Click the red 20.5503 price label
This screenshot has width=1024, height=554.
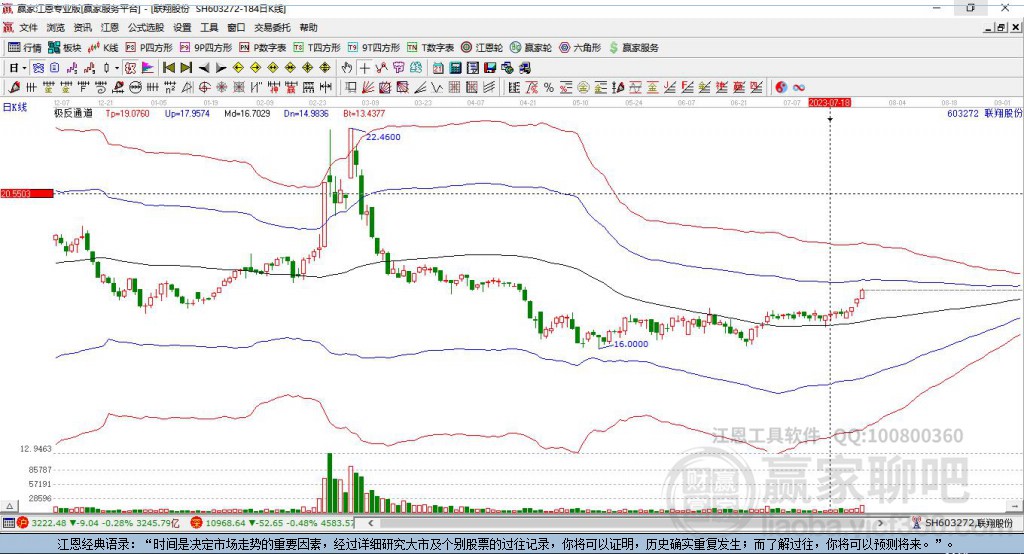(x=27, y=193)
